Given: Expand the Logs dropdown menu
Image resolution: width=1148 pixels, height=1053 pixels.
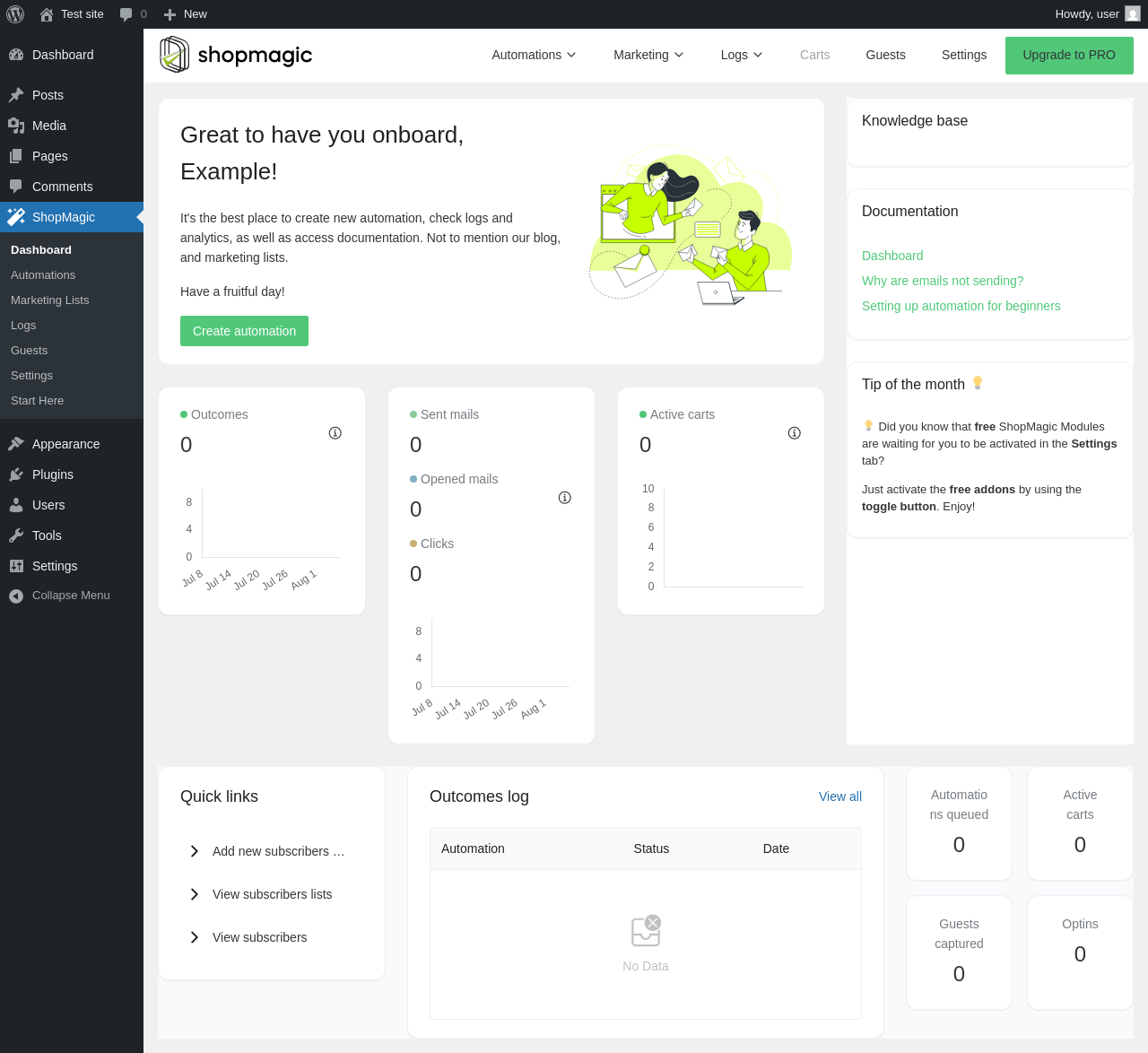Looking at the screenshot, I should point(742,55).
